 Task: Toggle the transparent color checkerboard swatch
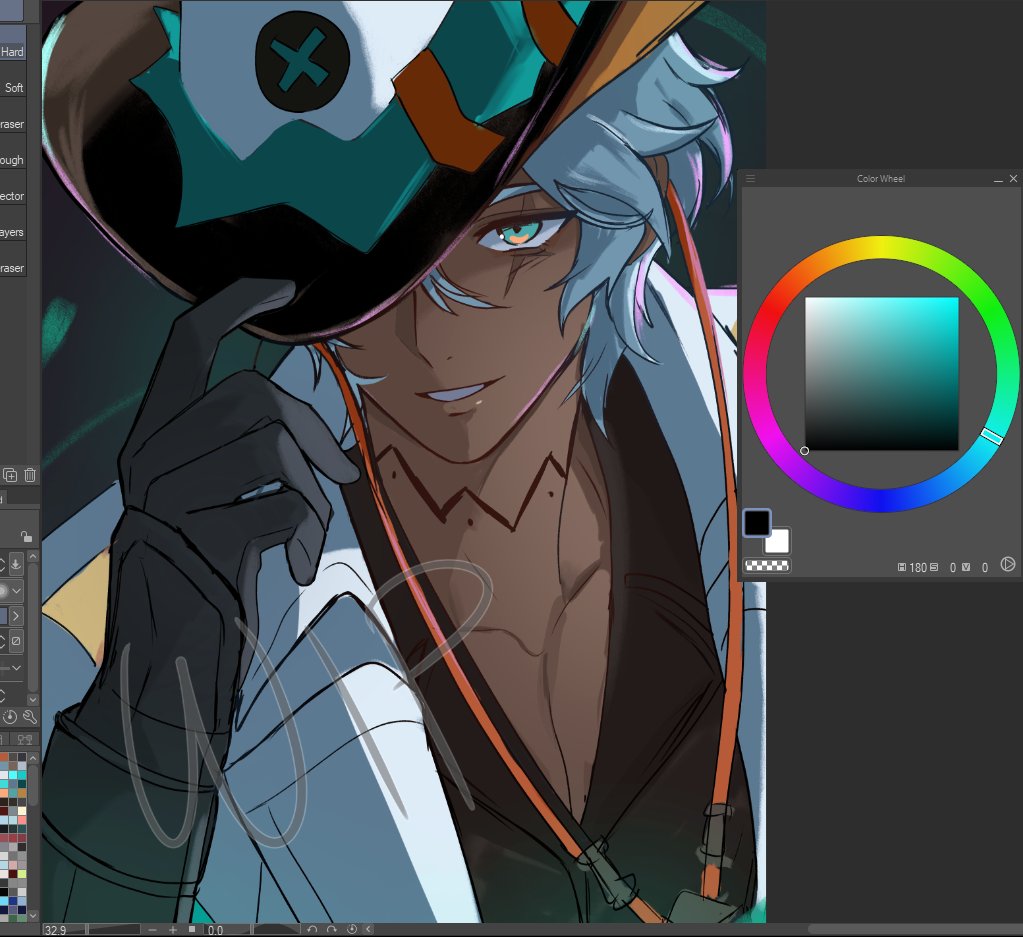coord(766,566)
